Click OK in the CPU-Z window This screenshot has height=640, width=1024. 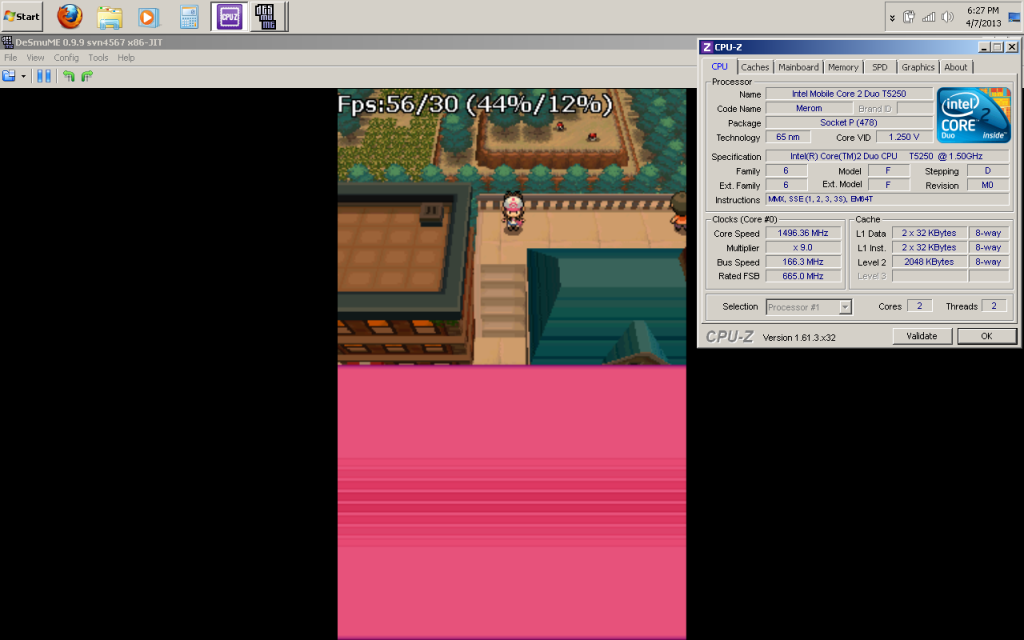click(x=985, y=336)
